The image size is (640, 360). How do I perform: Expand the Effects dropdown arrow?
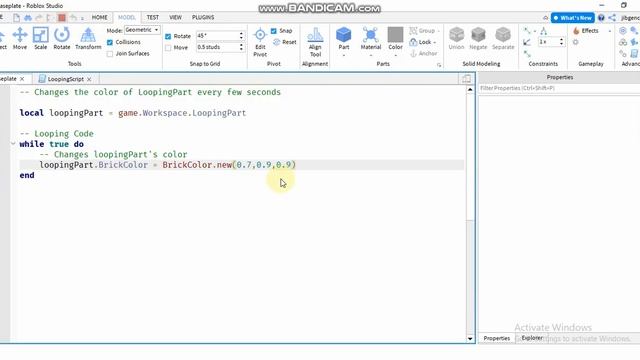pos(610,31)
